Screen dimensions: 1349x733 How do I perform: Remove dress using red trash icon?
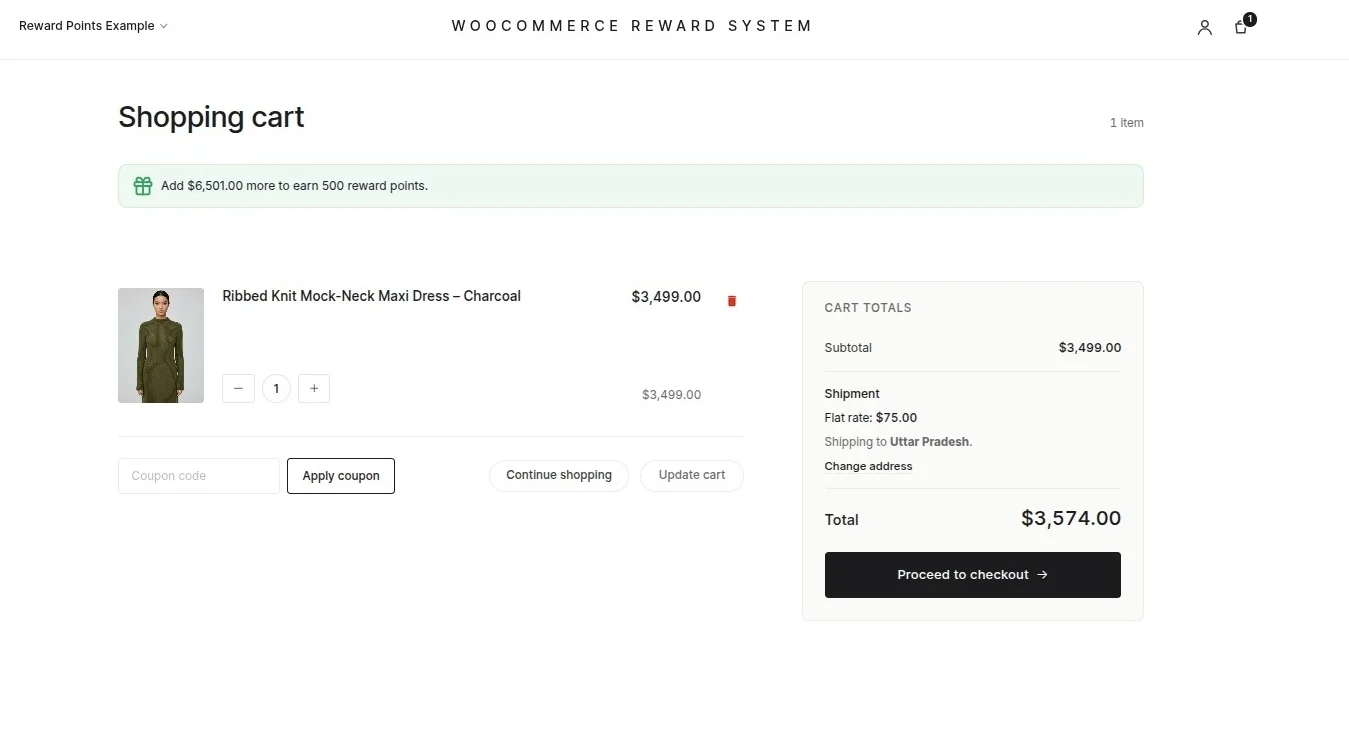731,301
